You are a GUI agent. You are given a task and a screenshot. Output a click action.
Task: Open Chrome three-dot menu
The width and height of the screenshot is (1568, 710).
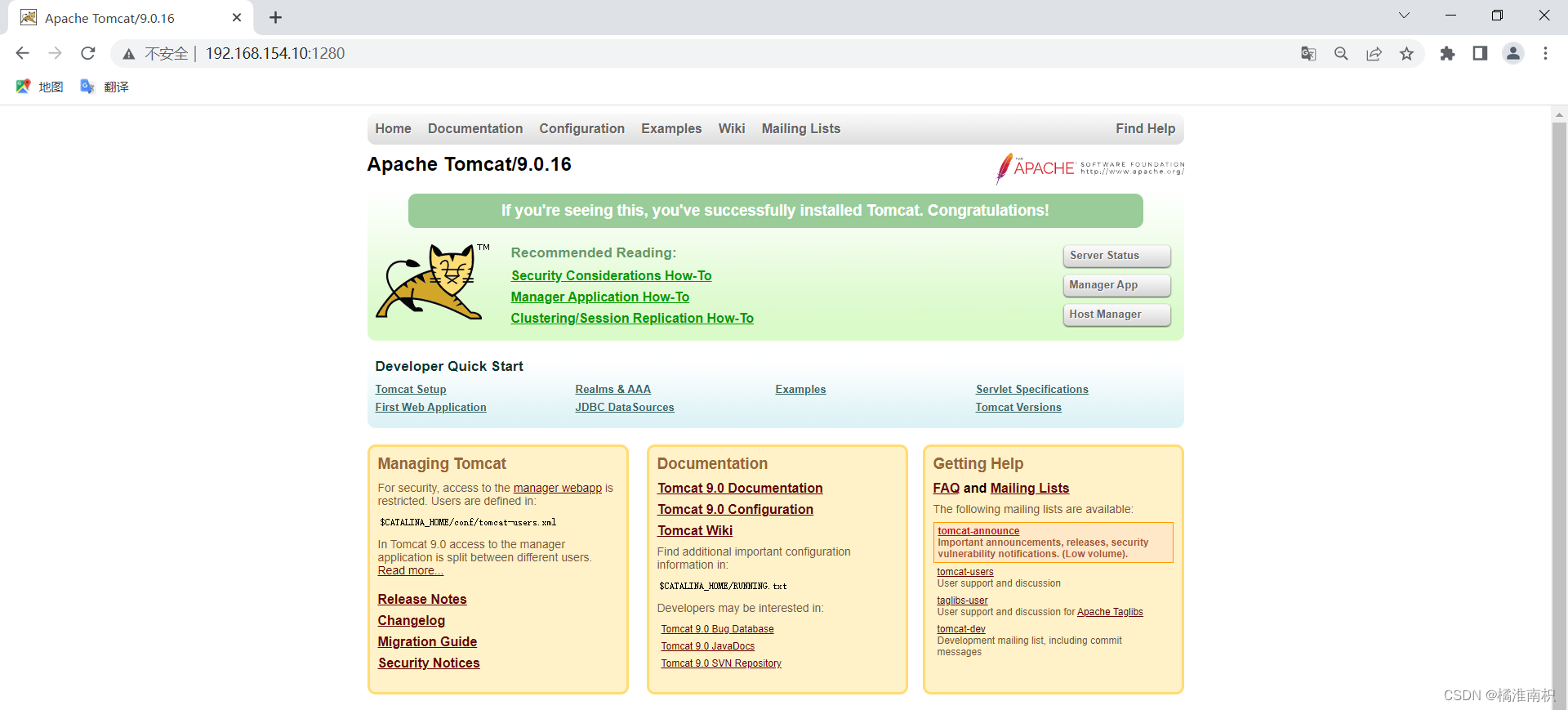pos(1545,53)
